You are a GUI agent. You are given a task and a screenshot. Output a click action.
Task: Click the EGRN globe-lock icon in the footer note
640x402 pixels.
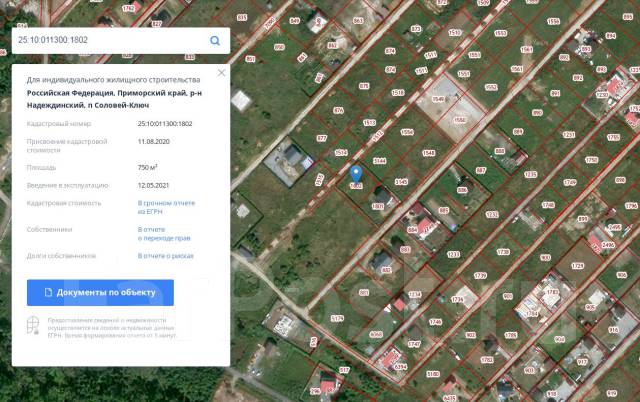pyautogui.click(x=33, y=325)
